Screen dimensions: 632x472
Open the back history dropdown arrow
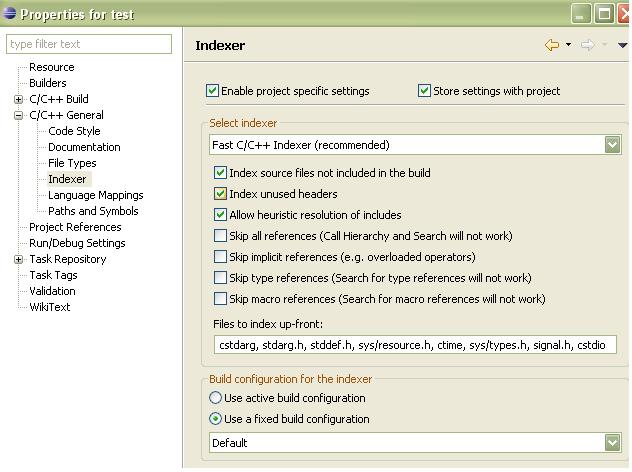568,44
